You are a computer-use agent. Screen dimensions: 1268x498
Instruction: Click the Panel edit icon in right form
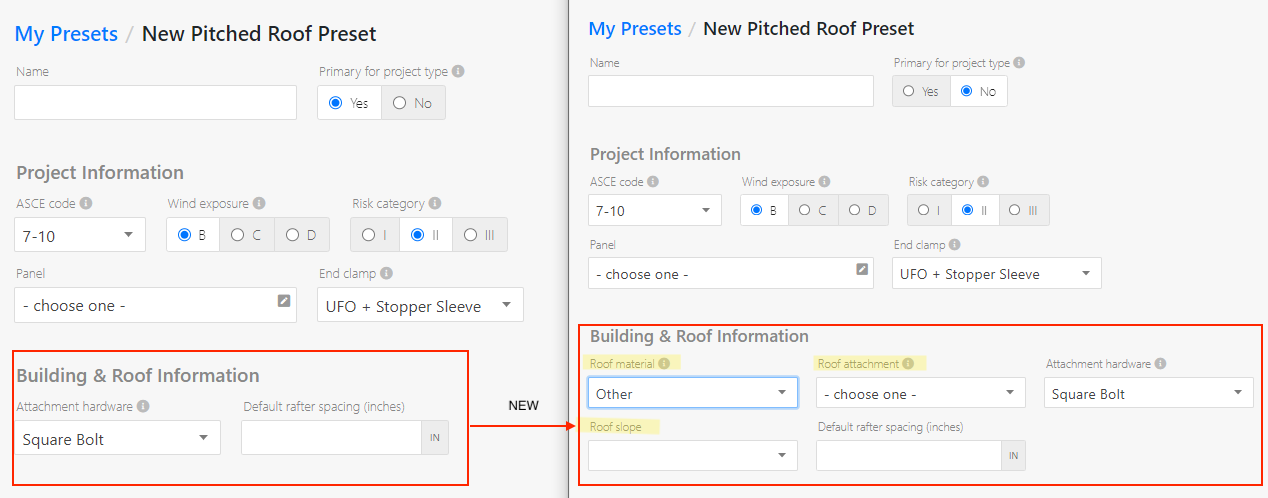(862, 268)
